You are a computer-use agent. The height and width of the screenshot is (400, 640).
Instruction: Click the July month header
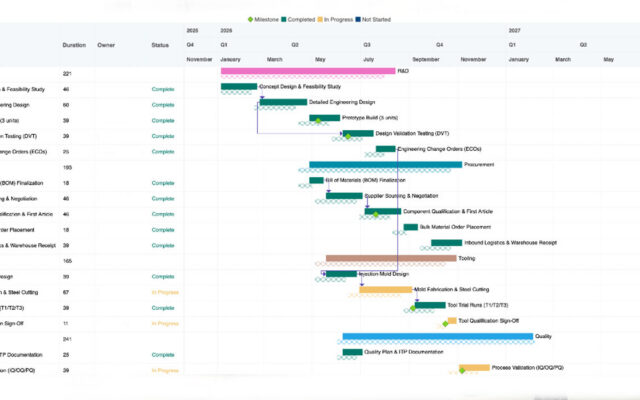click(x=369, y=60)
